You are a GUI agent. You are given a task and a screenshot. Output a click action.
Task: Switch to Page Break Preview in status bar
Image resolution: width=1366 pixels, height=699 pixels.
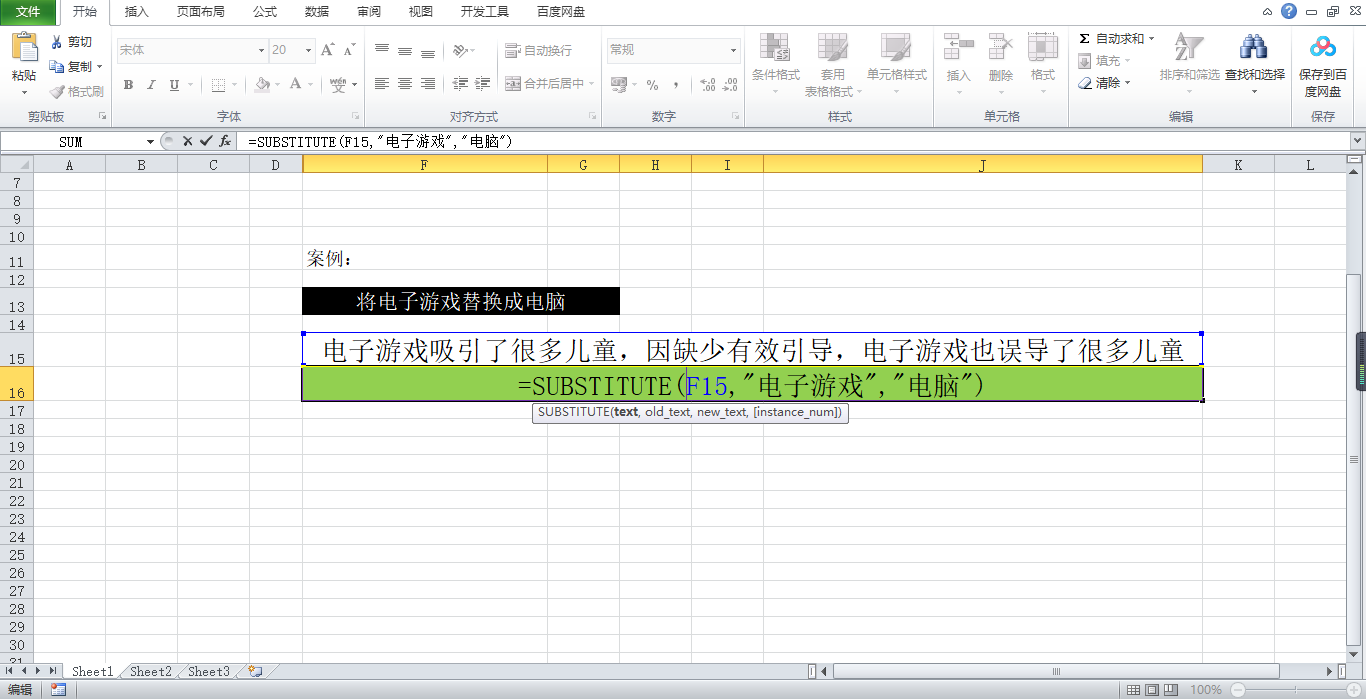tap(1173, 689)
